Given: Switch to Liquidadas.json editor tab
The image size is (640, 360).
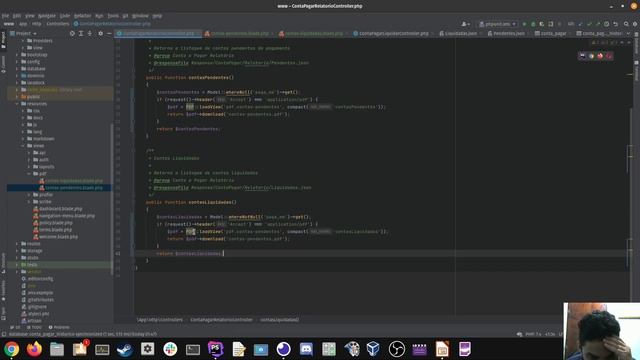Looking at the screenshot, I should point(458,33).
